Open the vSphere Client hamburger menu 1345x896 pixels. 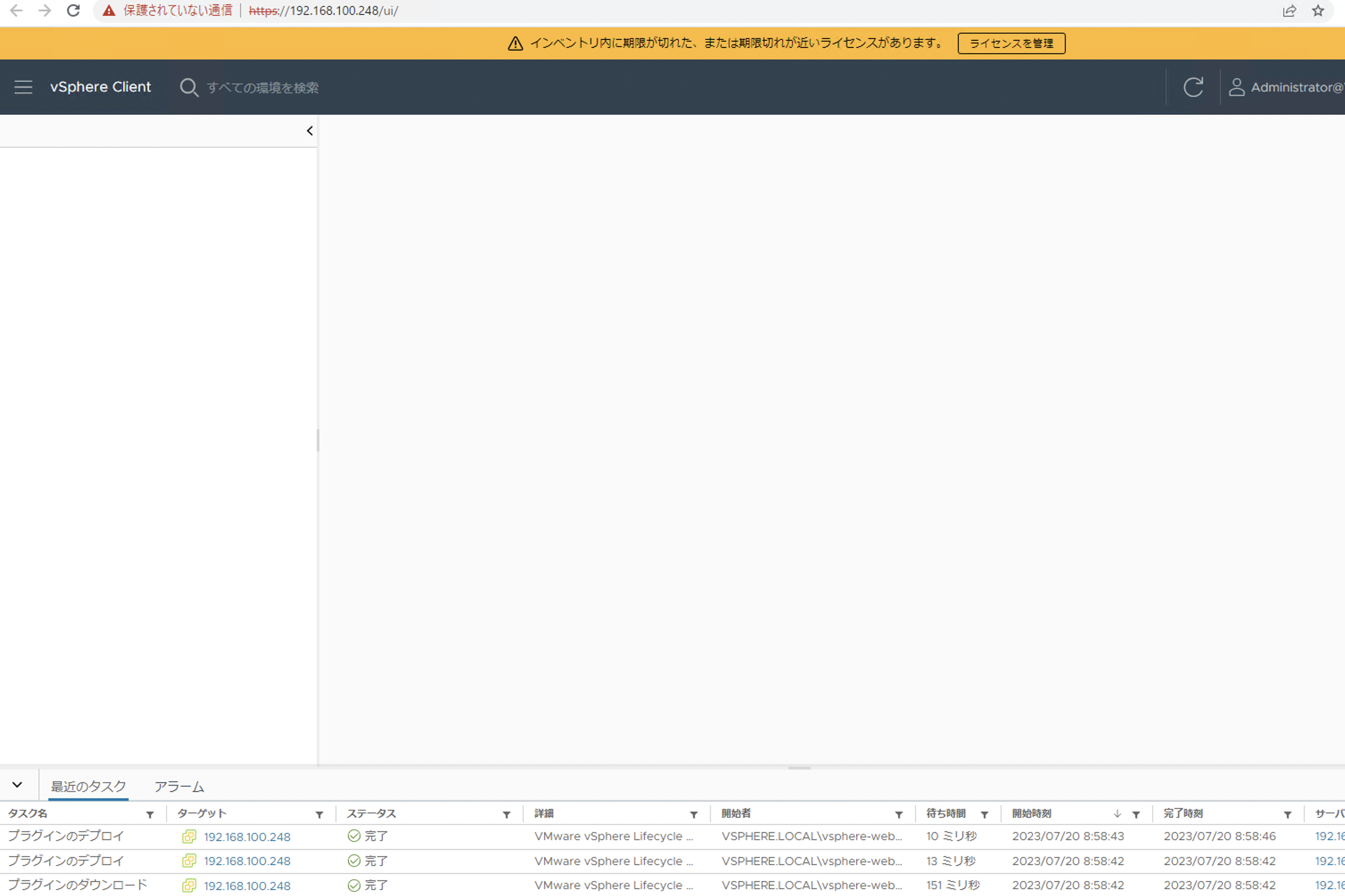pos(23,87)
